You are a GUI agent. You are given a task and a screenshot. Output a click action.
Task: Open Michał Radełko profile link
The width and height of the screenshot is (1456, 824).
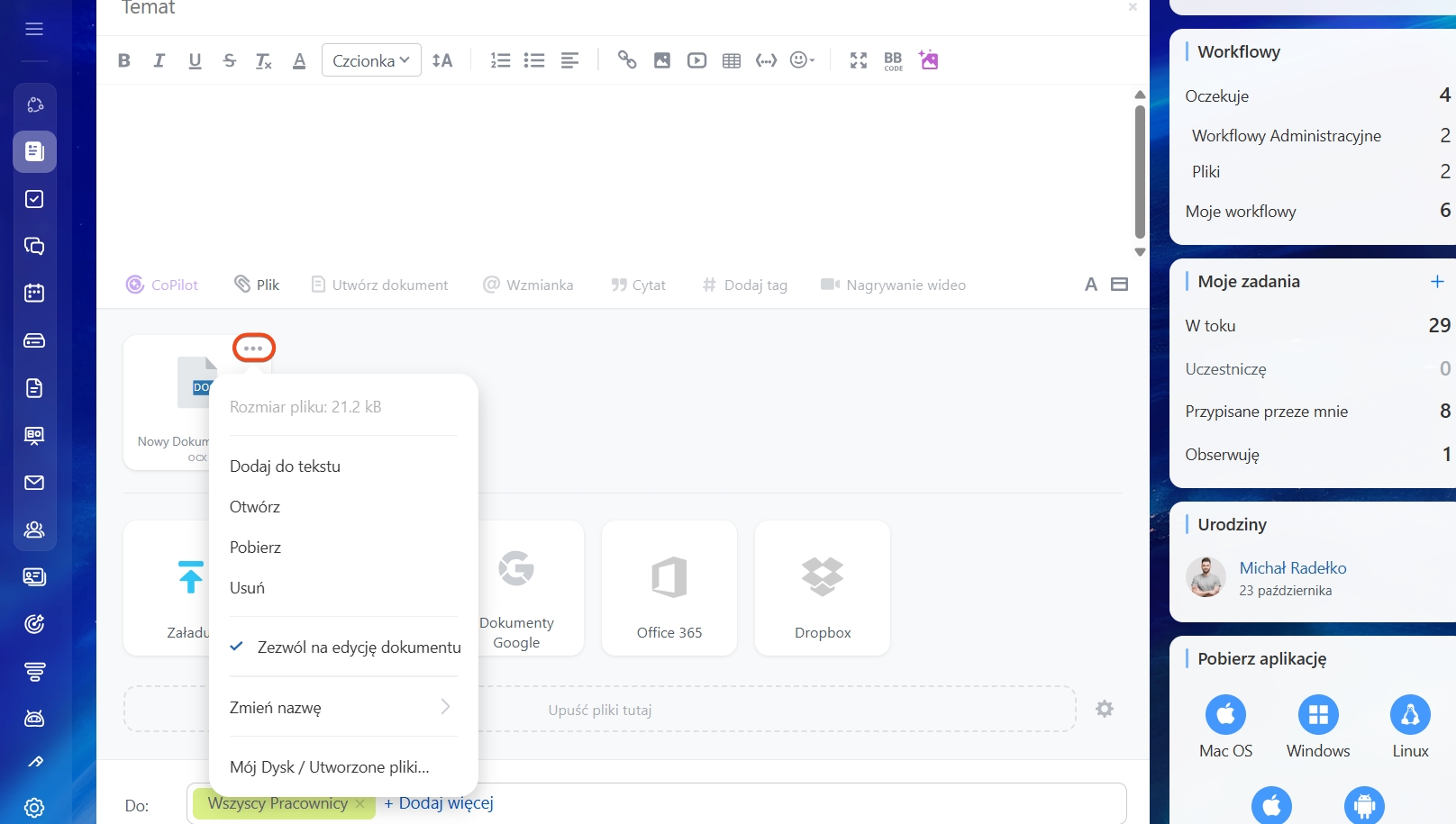pos(1293,568)
